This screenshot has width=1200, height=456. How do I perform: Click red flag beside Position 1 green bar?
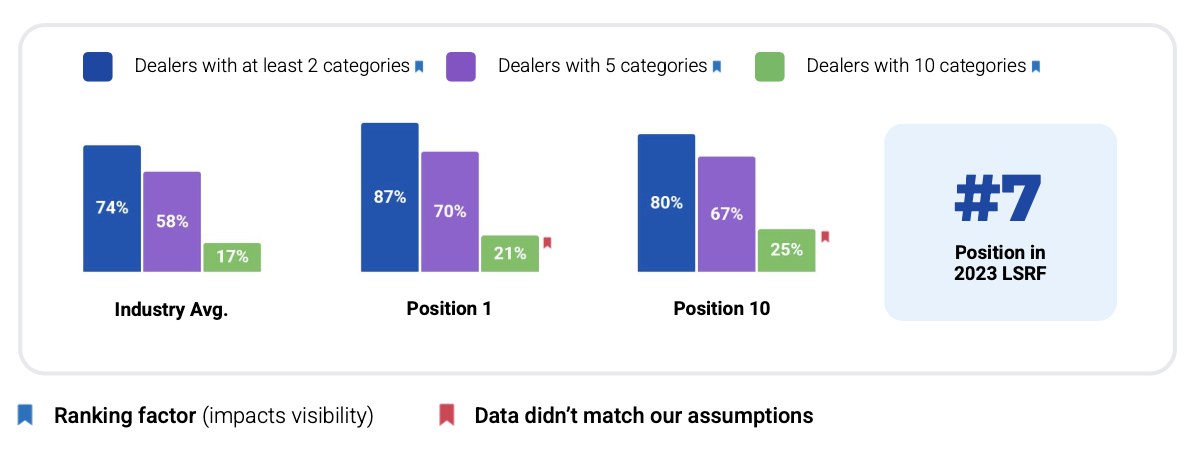(x=547, y=243)
